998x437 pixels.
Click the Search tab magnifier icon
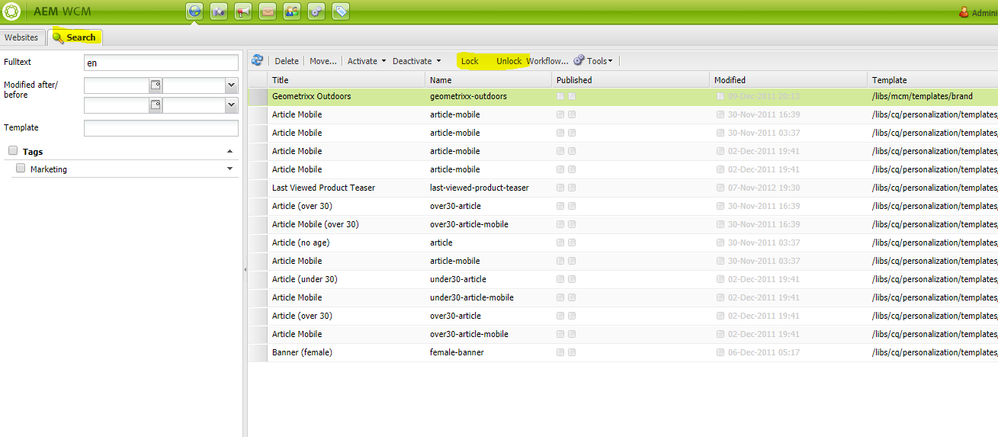59,38
